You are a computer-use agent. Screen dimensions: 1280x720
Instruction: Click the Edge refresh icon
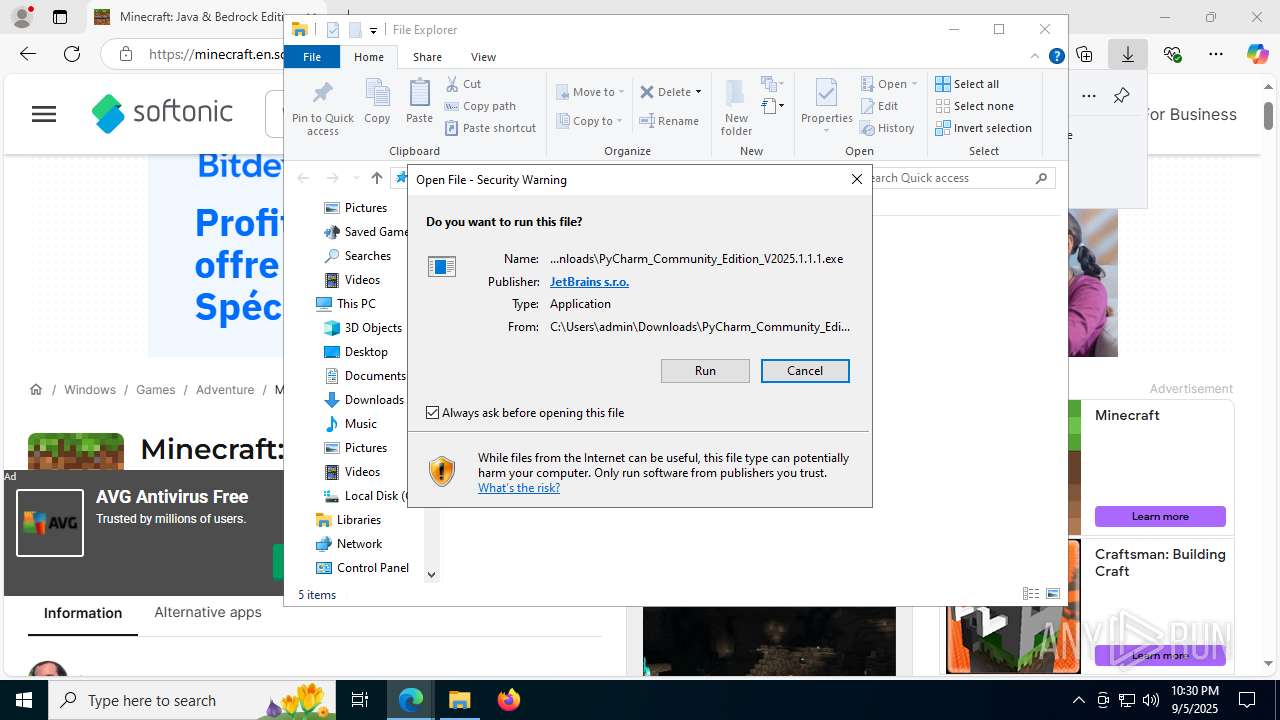pos(72,54)
